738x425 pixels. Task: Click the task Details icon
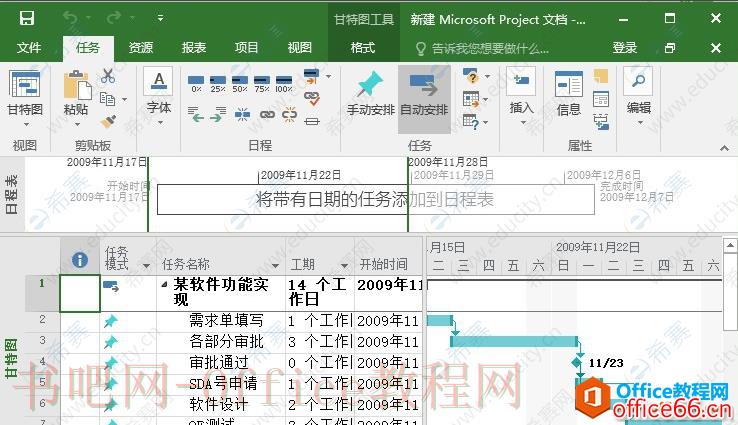(x=601, y=99)
